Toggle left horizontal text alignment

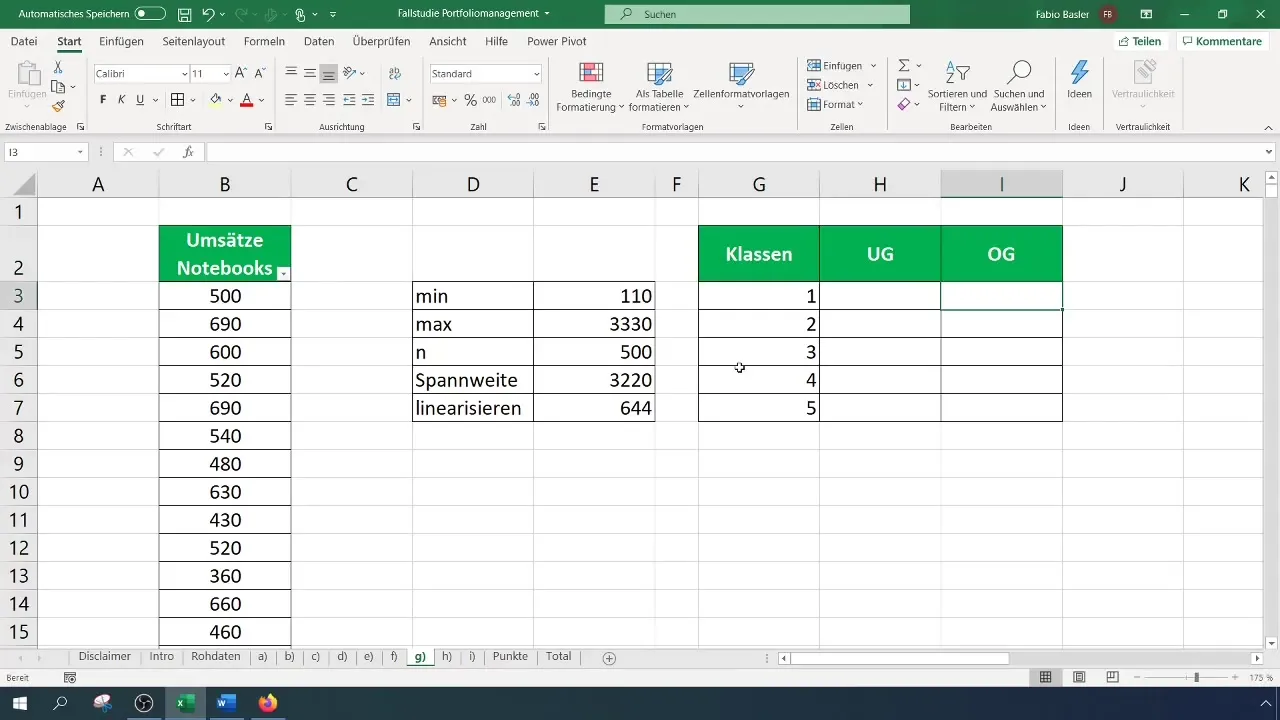pos(291,100)
